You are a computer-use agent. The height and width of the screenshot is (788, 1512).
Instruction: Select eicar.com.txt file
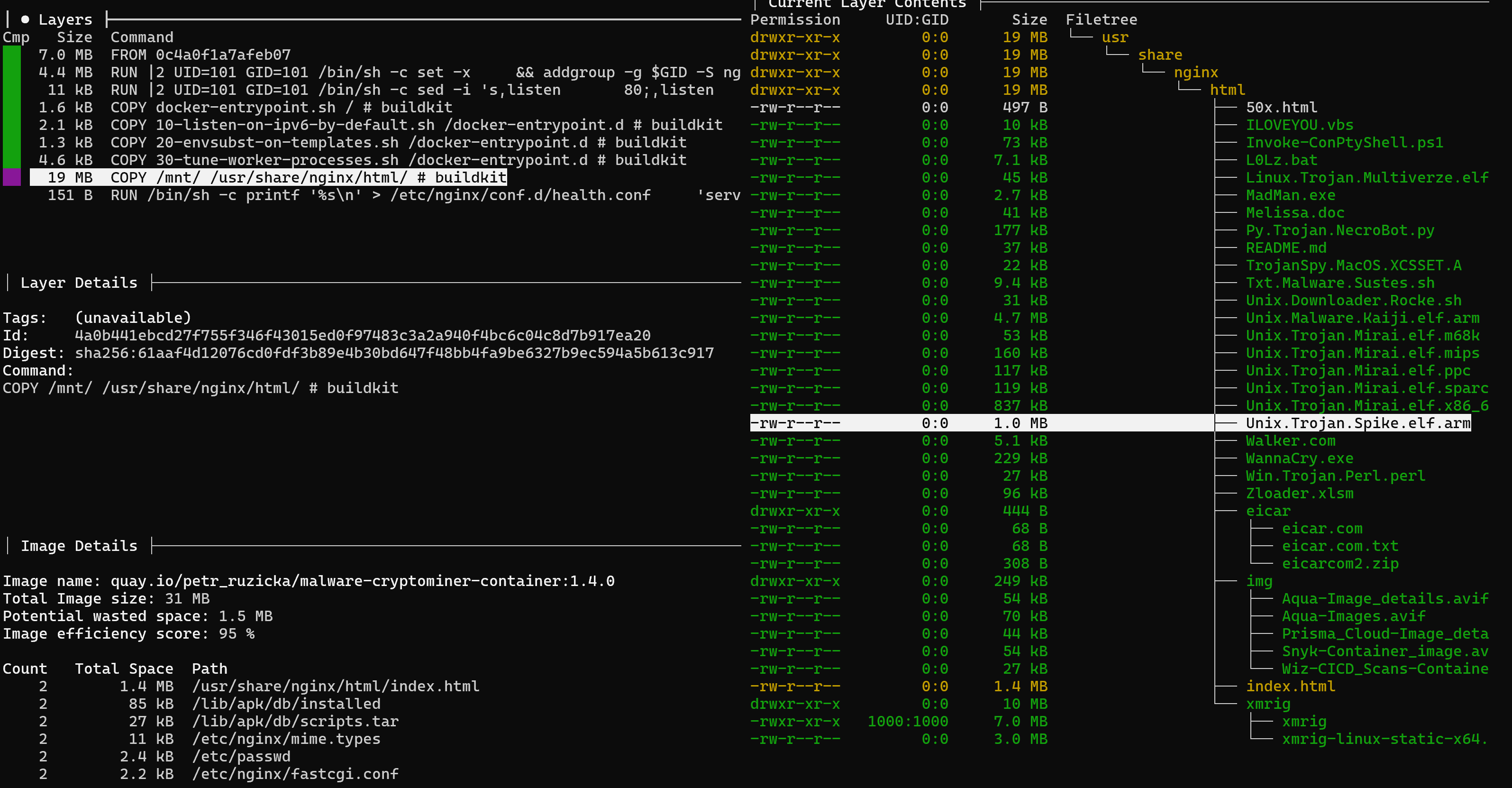point(1340,546)
